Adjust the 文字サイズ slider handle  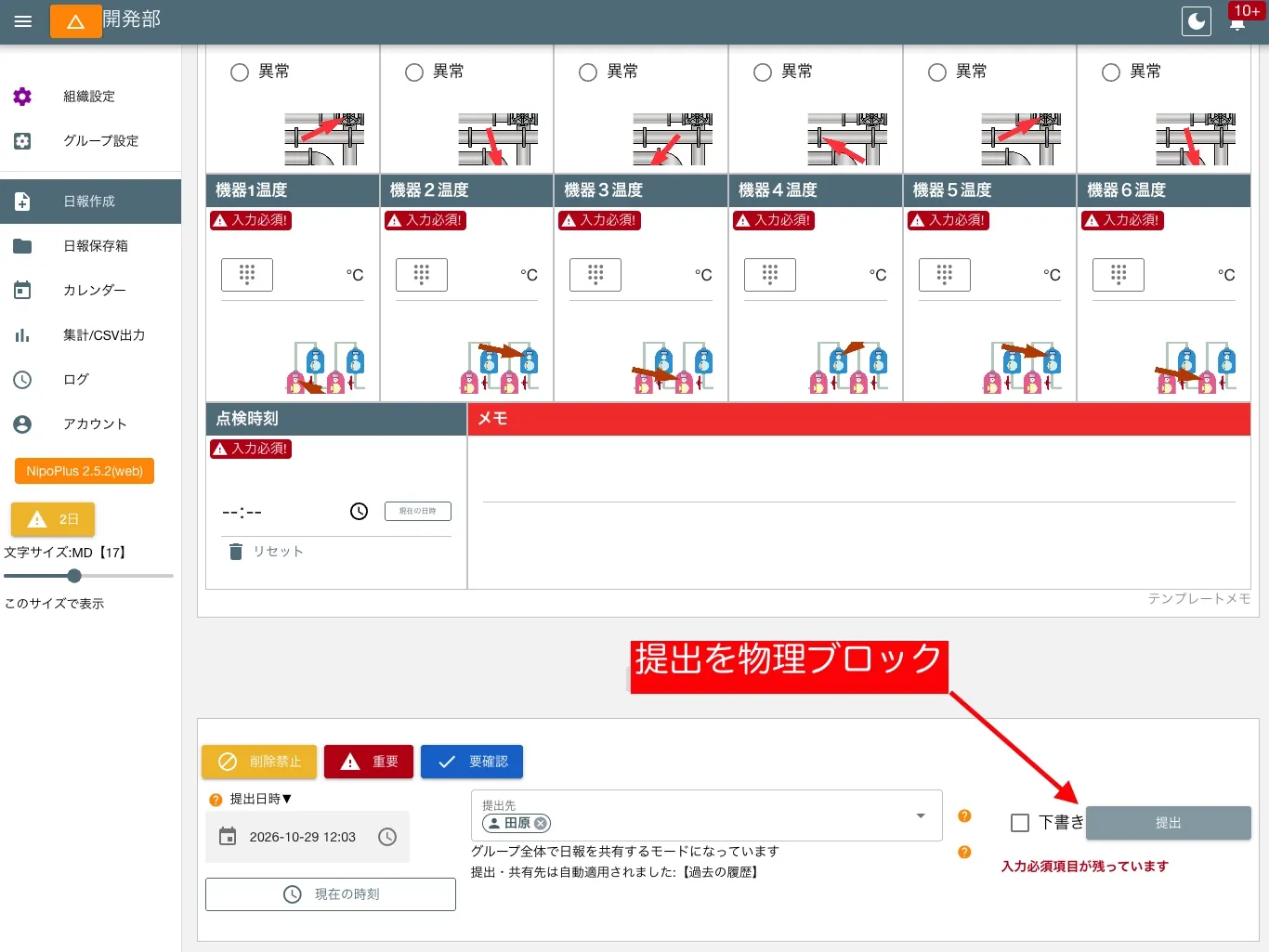[74, 576]
